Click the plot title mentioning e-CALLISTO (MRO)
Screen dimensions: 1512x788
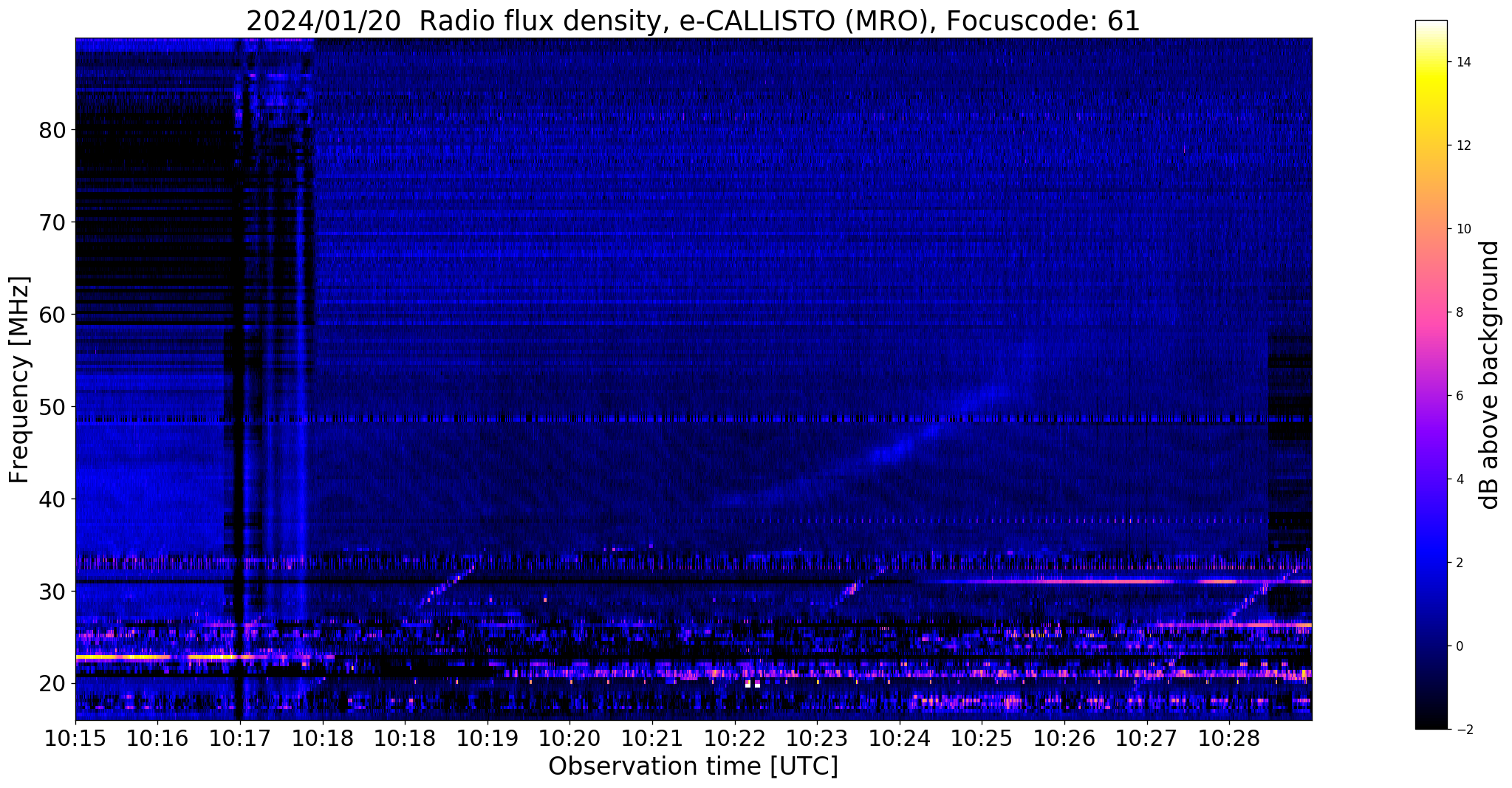[x=693, y=21]
